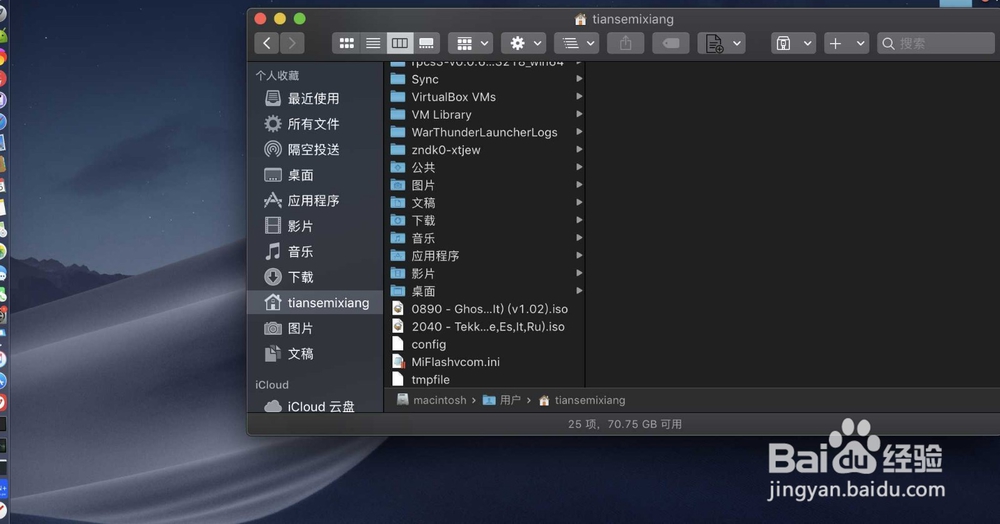
Task: Open 下载 in the sidebar
Action: click(315, 277)
